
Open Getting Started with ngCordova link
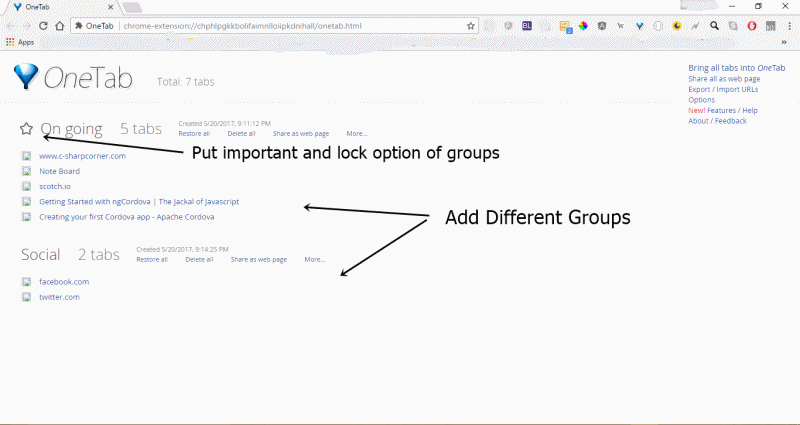point(139,202)
